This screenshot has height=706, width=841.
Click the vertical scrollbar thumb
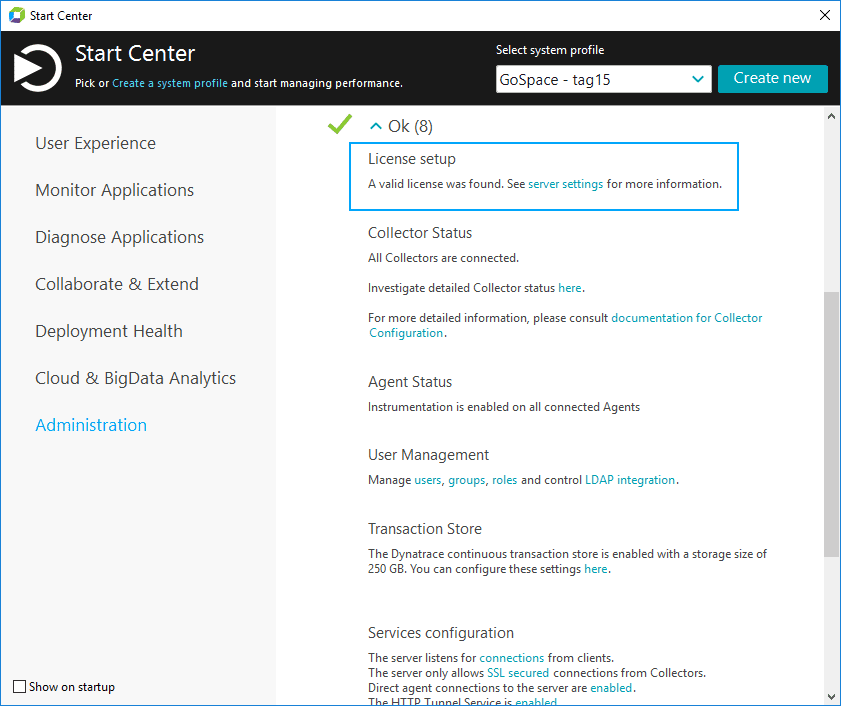831,425
